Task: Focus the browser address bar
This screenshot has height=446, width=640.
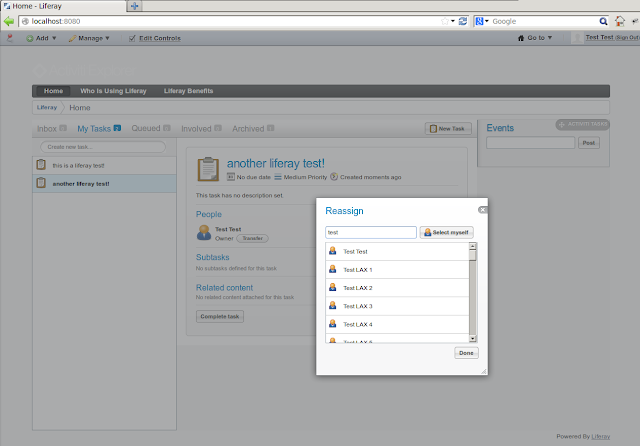Action: click(x=233, y=21)
